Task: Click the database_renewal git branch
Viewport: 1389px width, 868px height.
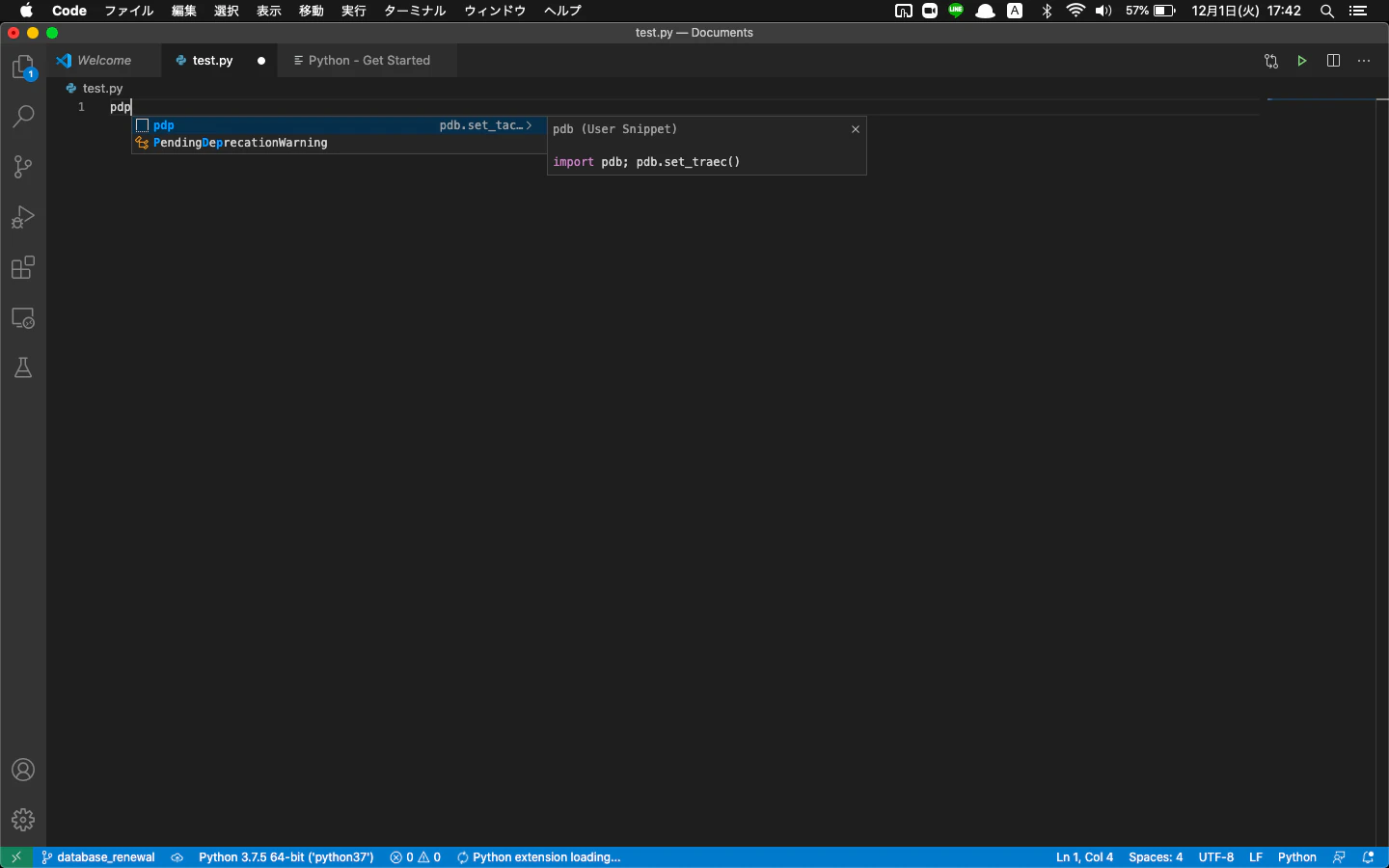Action: (98, 857)
